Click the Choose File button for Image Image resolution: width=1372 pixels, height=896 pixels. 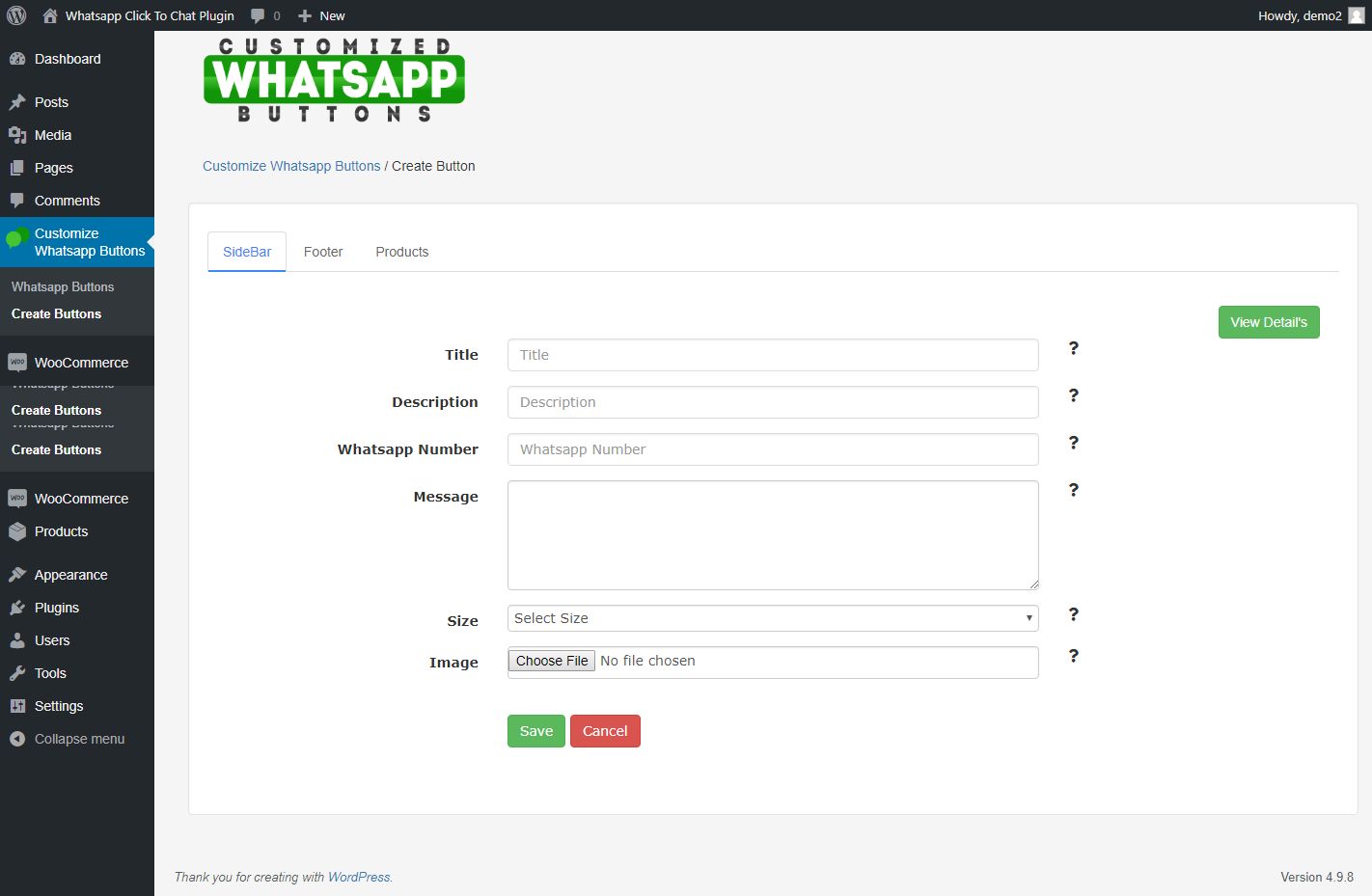coord(552,661)
